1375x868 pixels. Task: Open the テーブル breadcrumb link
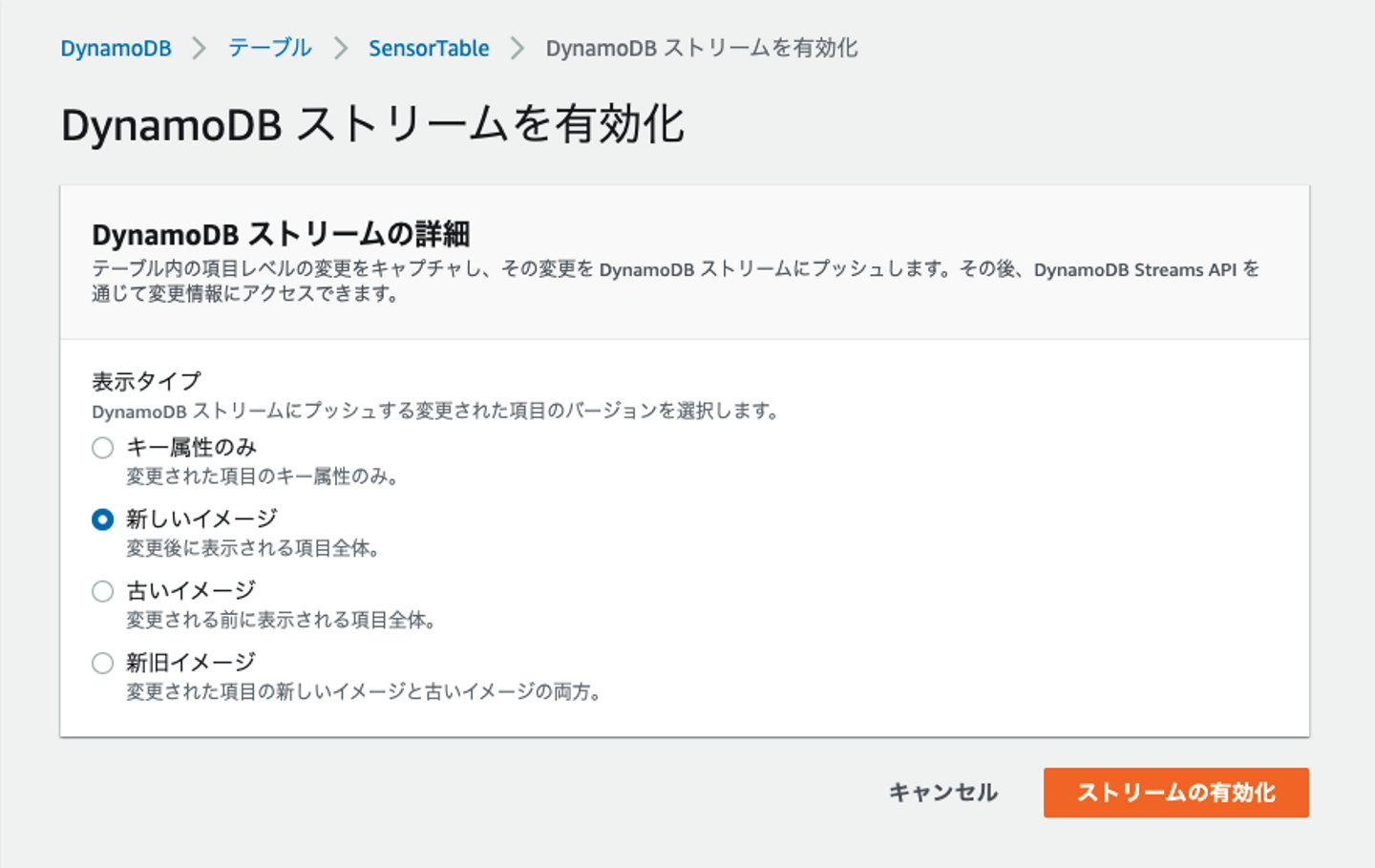click(x=269, y=48)
